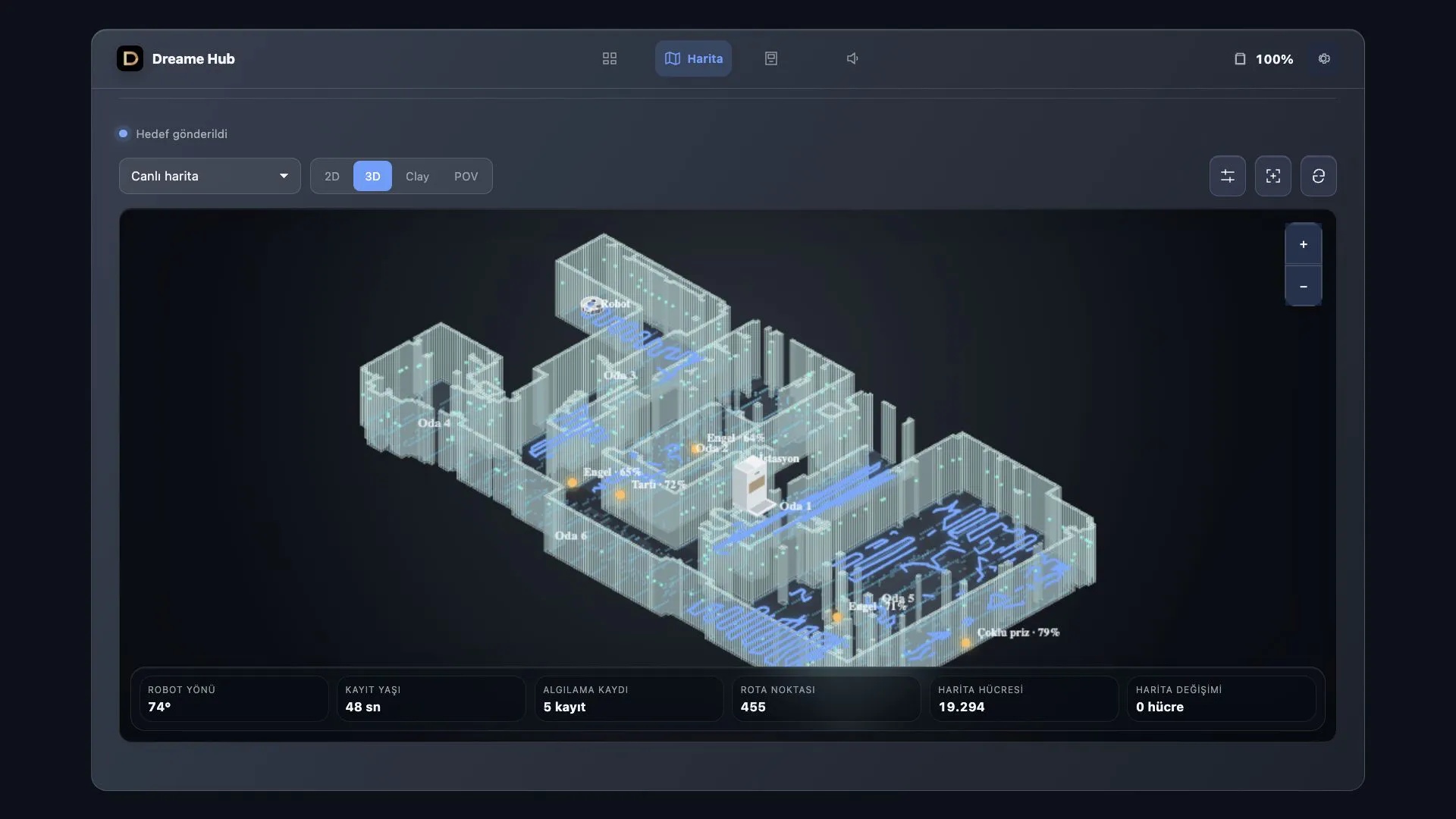Select the POV view mode
The width and height of the screenshot is (1456, 819).
(466, 176)
